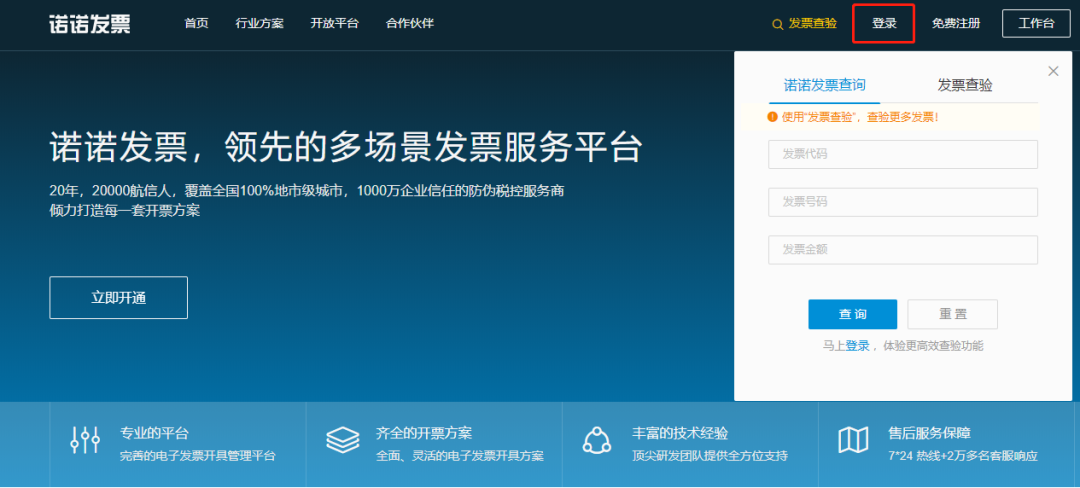Click the stacked layers icon for 齐全的开票方案
Screen dimensions: 1080x488
[342, 440]
